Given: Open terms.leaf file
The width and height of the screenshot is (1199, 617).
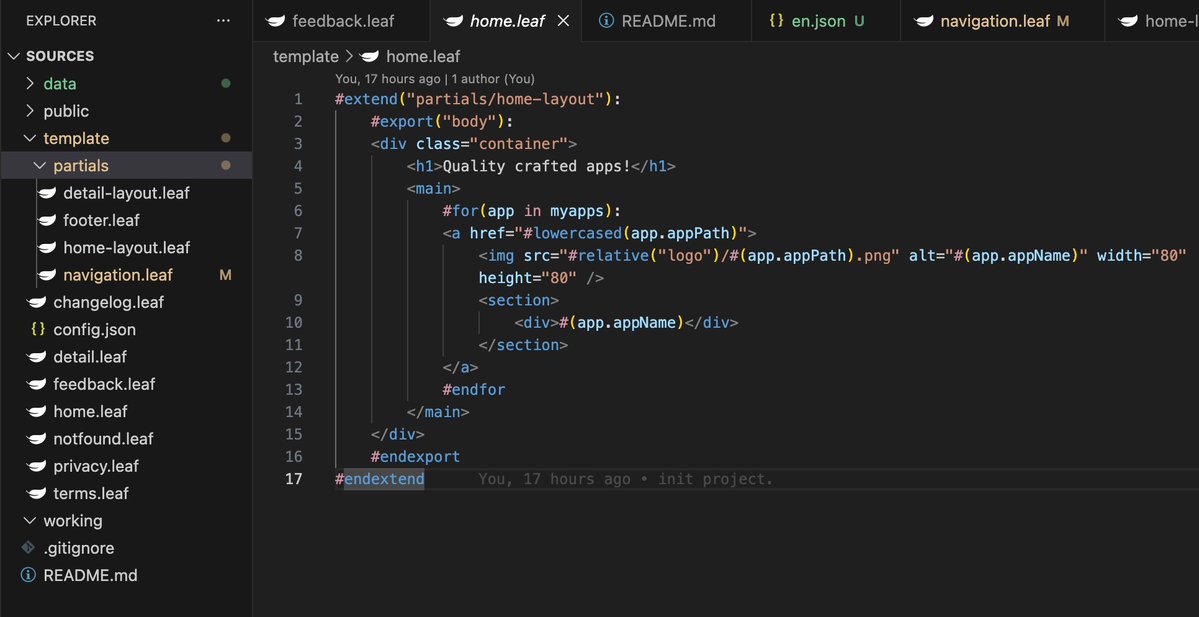Looking at the screenshot, I should coord(91,493).
